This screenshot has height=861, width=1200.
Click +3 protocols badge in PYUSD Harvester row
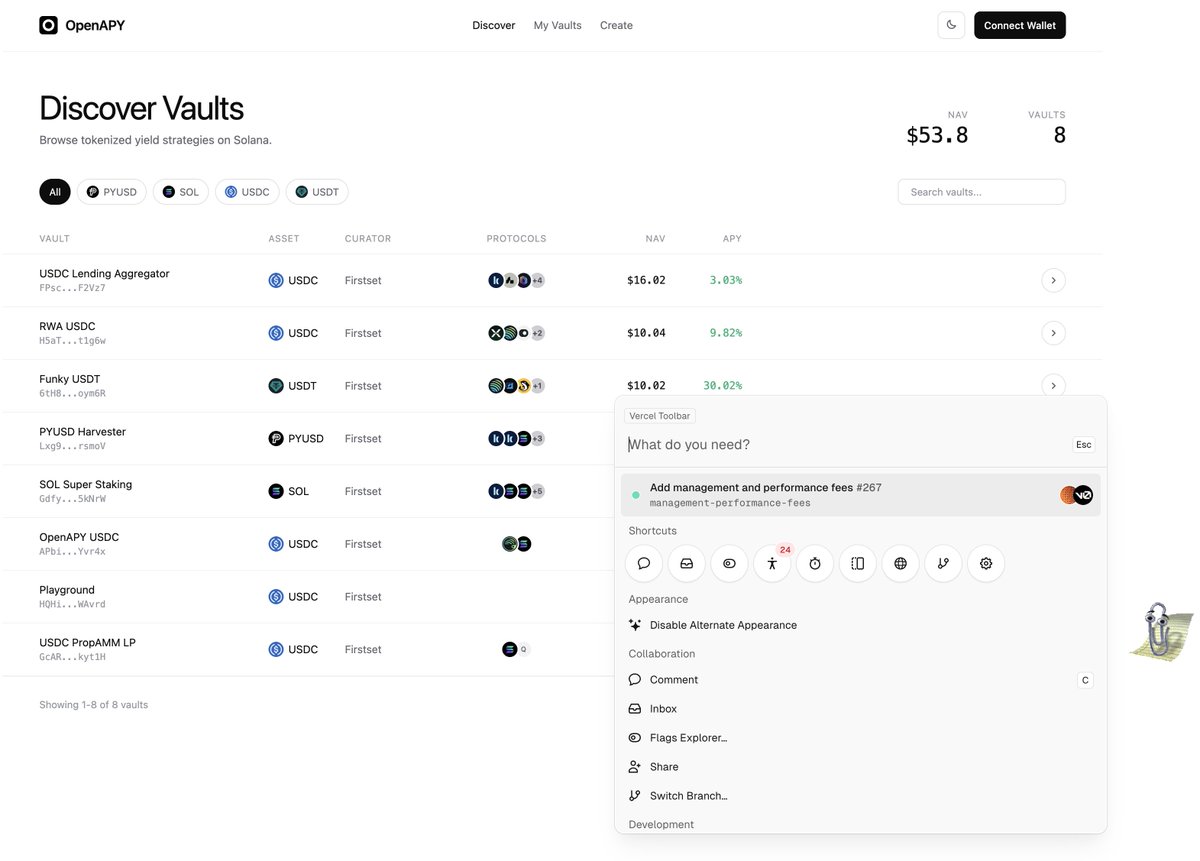click(x=537, y=439)
